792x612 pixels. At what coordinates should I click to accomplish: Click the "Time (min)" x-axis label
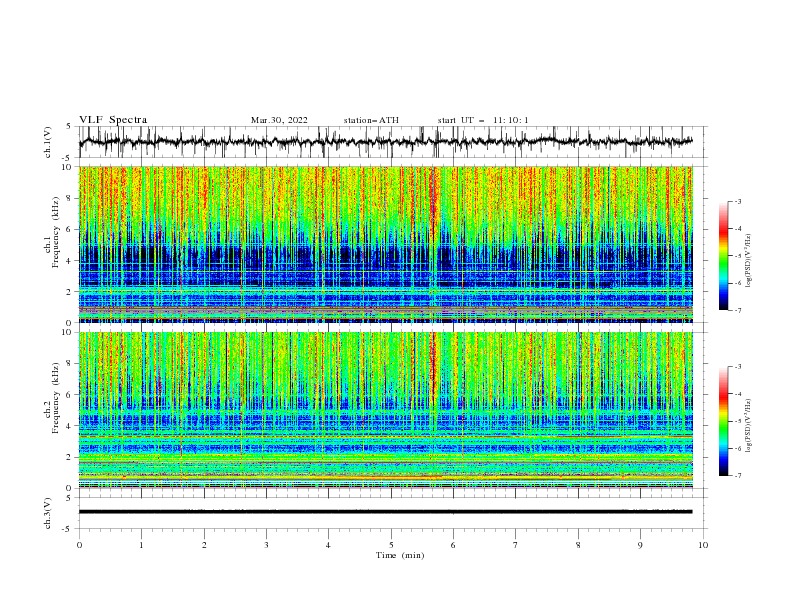point(400,555)
